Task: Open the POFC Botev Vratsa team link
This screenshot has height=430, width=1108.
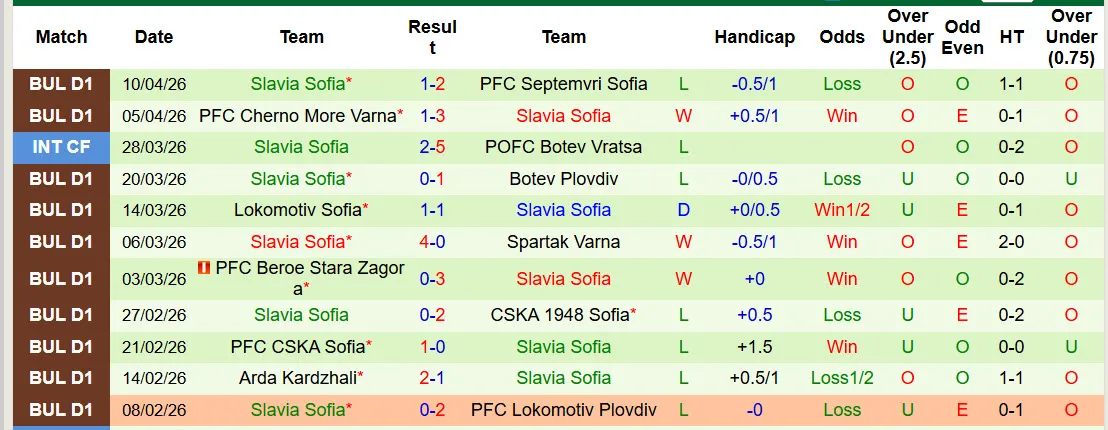Action: click(563, 147)
